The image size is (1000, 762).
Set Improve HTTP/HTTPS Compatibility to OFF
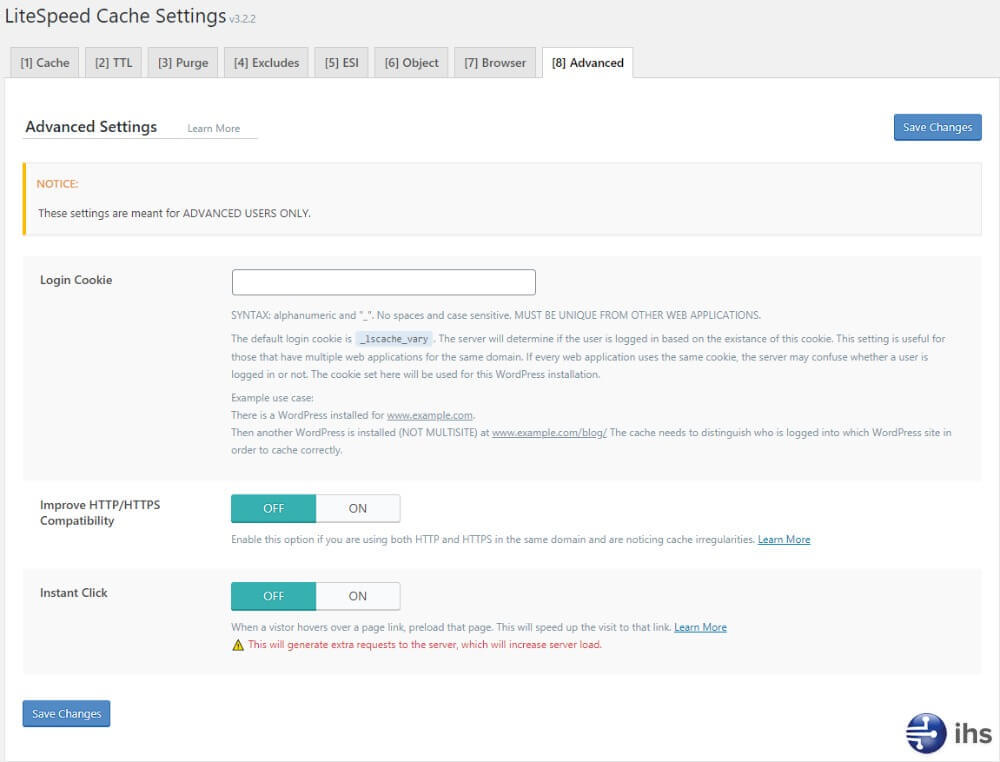point(274,508)
